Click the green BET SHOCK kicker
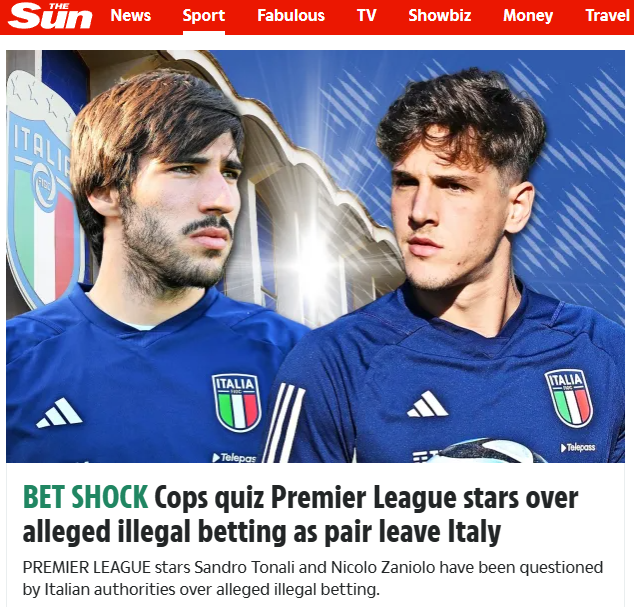634x607 pixels. (x=85, y=497)
